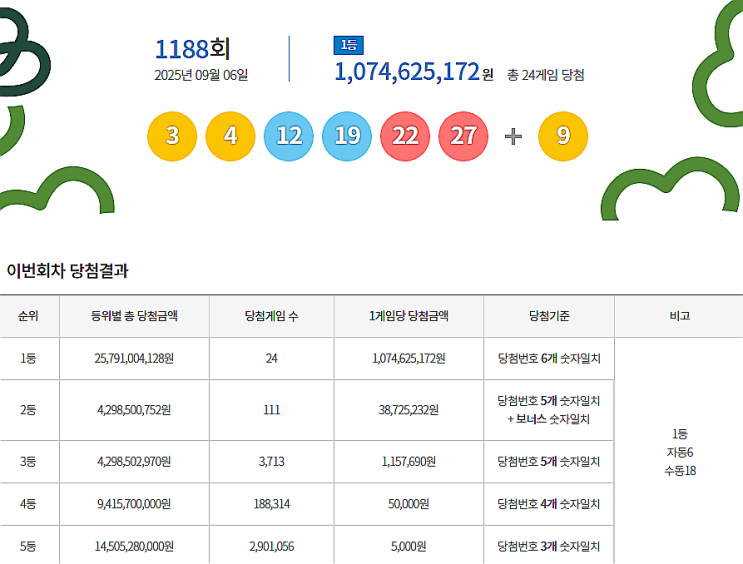Click the blue 1등 badge
The image size is (743, 564).
[349, 45]
